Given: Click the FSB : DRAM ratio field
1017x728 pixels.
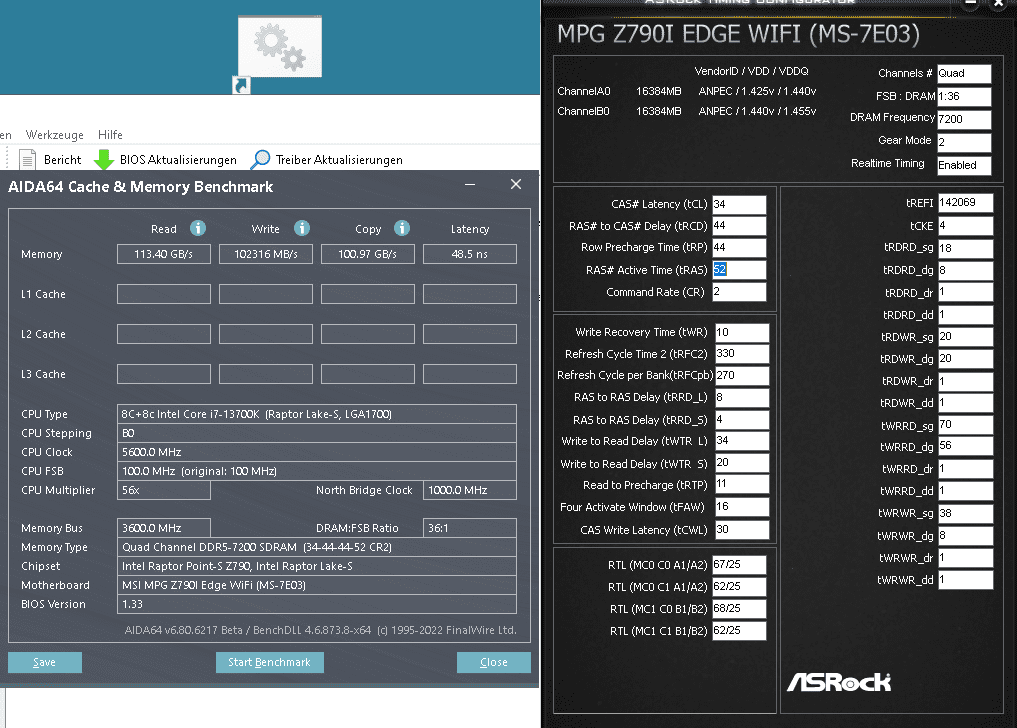Looking at the screenshot, I should point(964,96).
